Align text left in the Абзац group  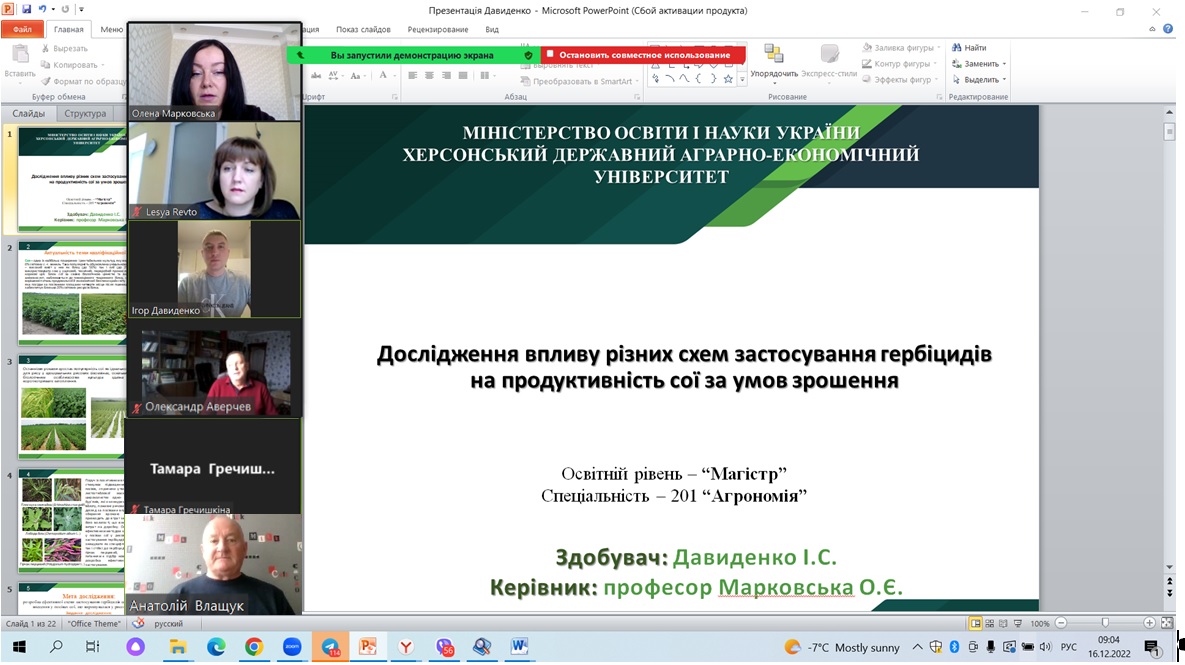413,76
